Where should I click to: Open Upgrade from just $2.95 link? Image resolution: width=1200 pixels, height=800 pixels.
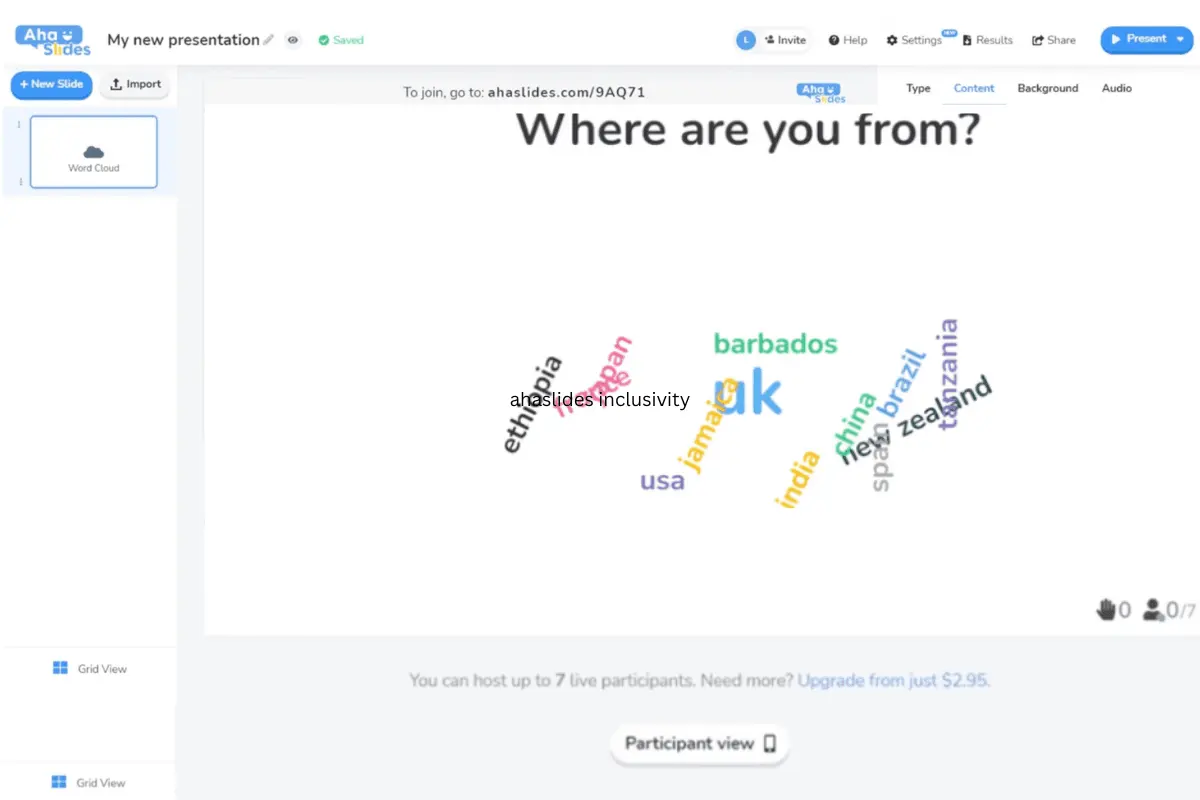tap(894, 680)
